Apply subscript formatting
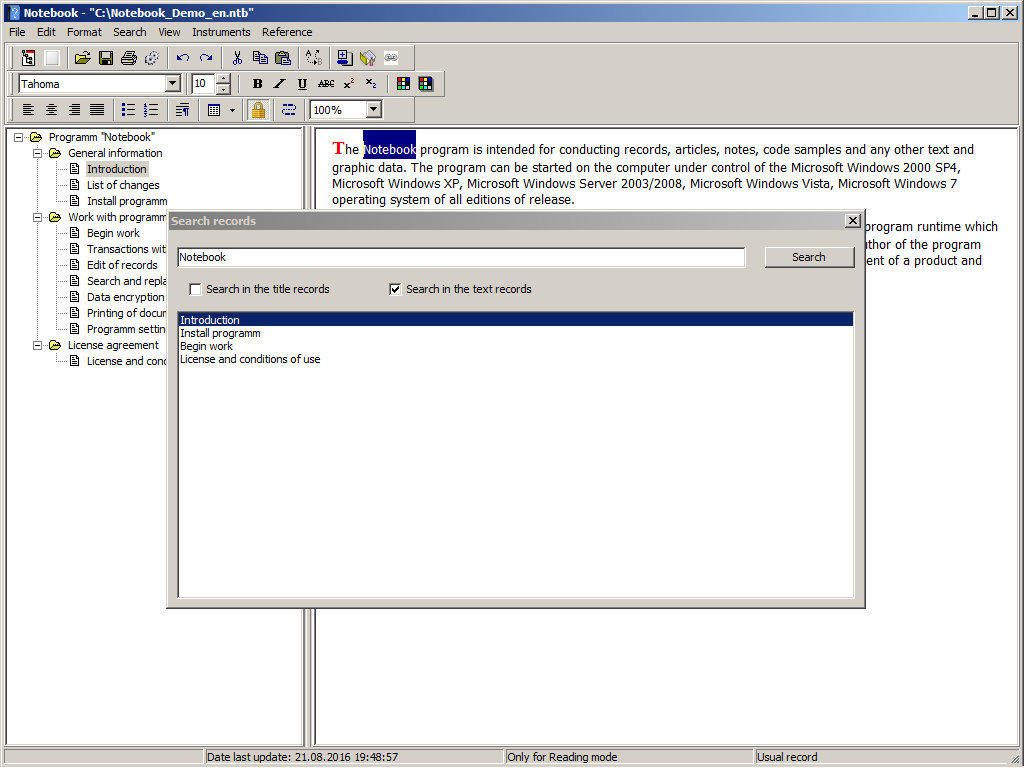The height and width of the screenshot is (768, 1024). click(x=371, y=84)
